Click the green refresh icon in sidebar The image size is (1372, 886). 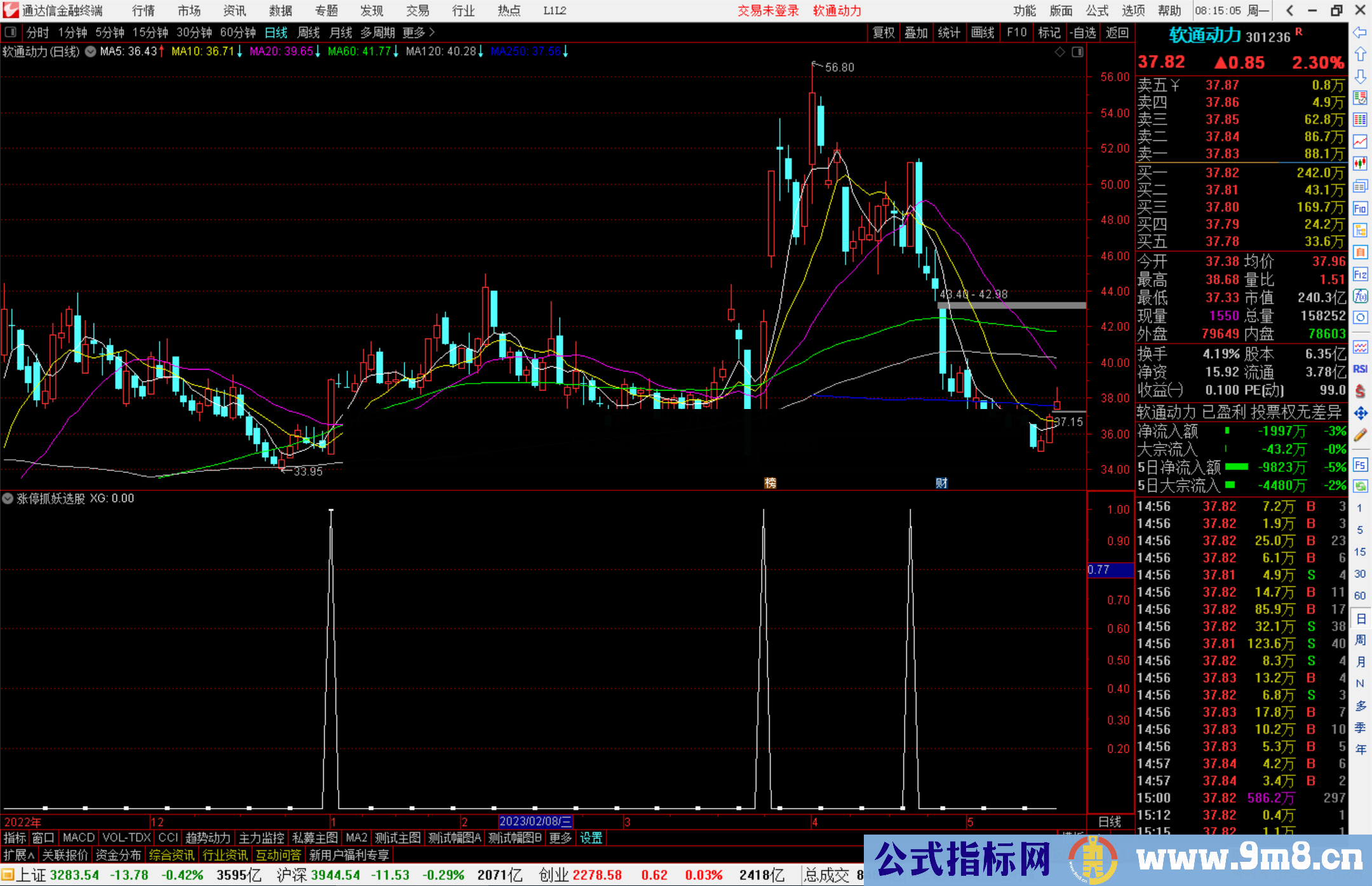pyautogui.click(x=1360, y=487)
